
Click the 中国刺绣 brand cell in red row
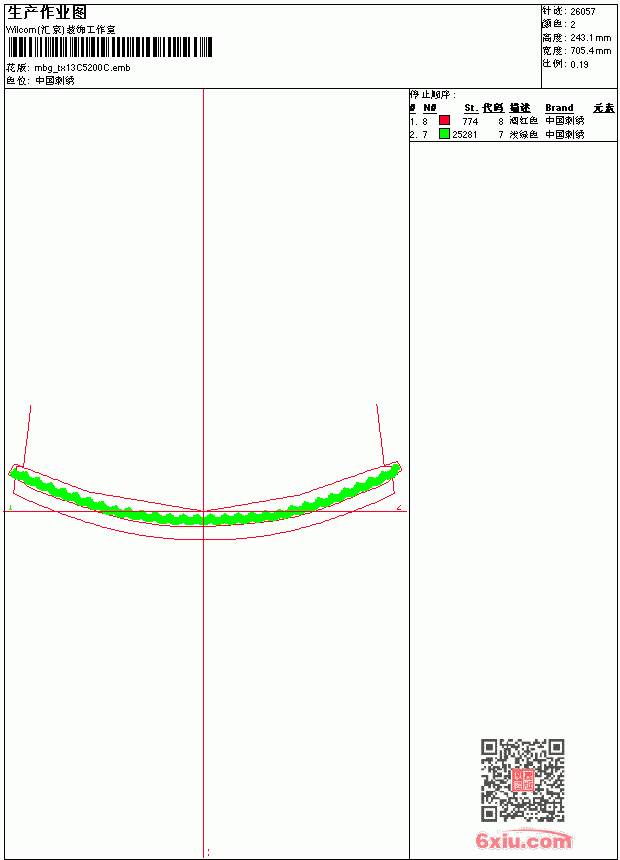[x=565, y=121]
